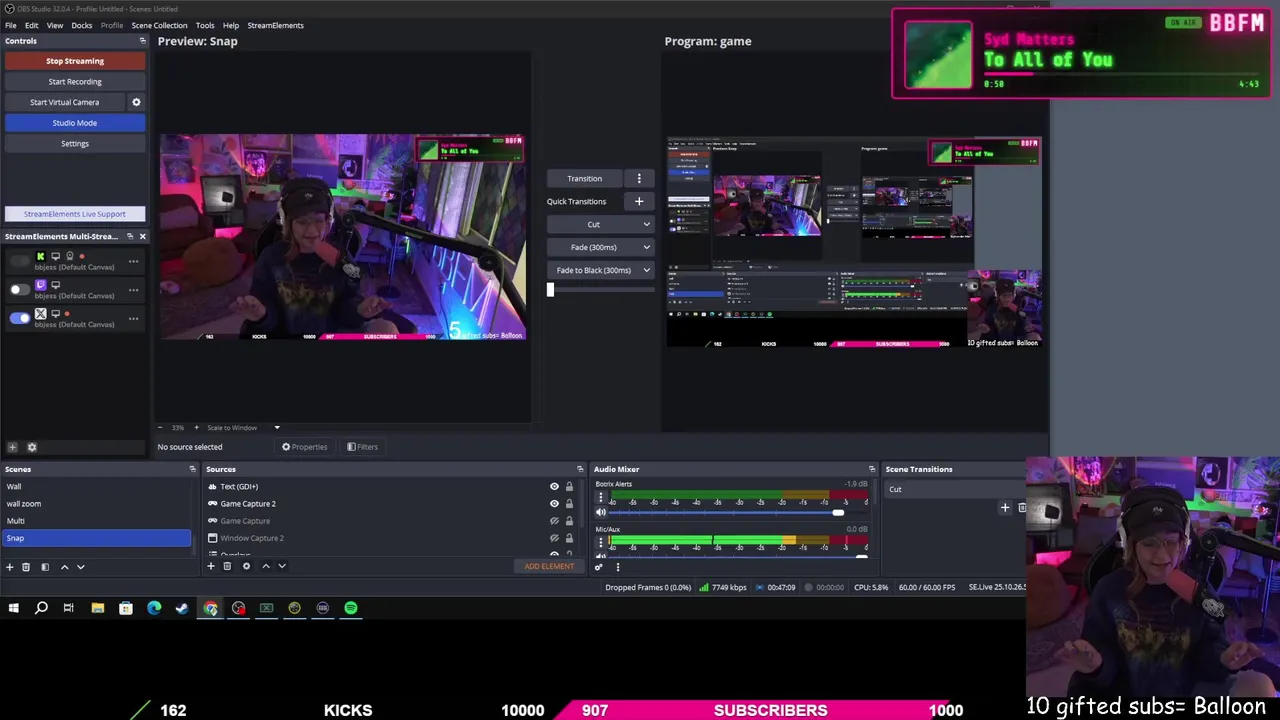1280x720 pixels.
Task: Pop out the Sources dock
Action: [x=579, y=469]
